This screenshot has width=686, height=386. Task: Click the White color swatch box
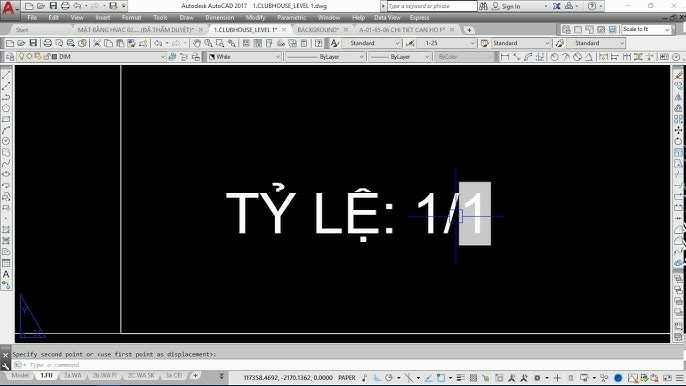212,57
